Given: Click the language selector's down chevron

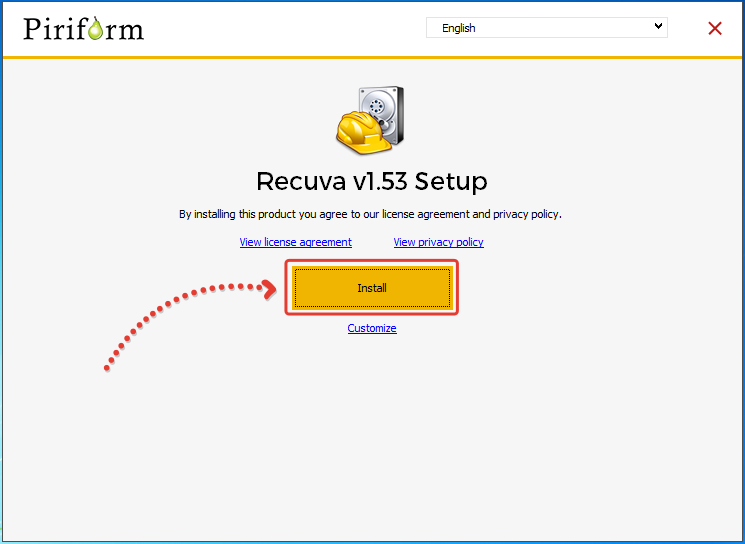Looking at the screenshot, I should pos(658,27).
